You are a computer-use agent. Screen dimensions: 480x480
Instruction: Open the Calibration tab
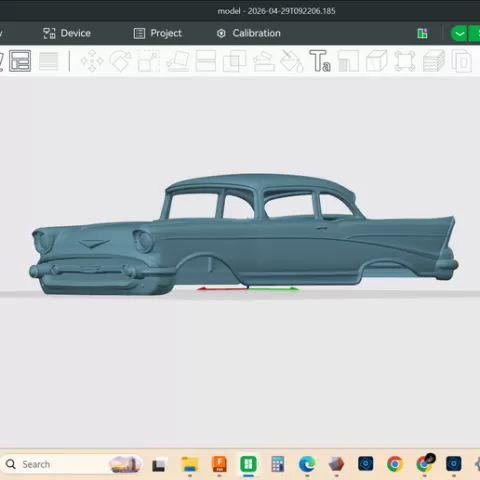click(249, 33)
